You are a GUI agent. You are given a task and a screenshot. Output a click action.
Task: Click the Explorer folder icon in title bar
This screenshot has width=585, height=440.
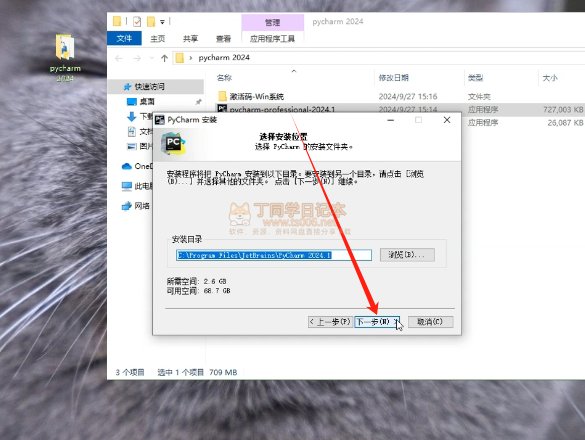click(117, 21)
